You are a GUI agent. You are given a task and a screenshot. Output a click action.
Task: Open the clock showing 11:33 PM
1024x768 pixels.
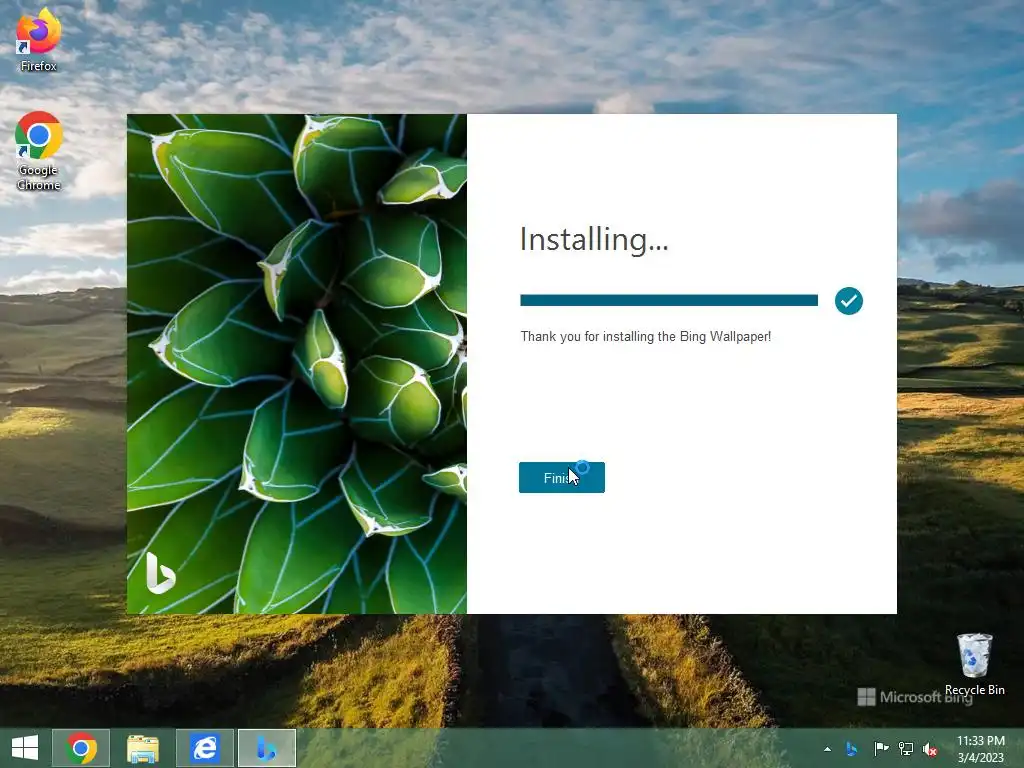coord(981,748)
